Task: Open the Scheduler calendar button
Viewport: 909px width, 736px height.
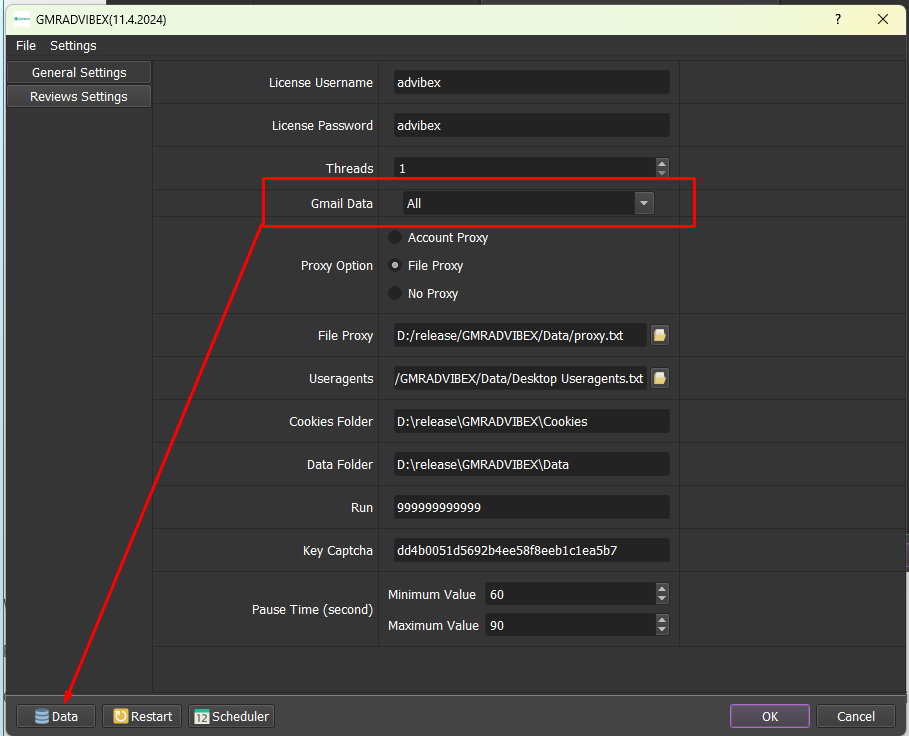Action: point(231,716)
